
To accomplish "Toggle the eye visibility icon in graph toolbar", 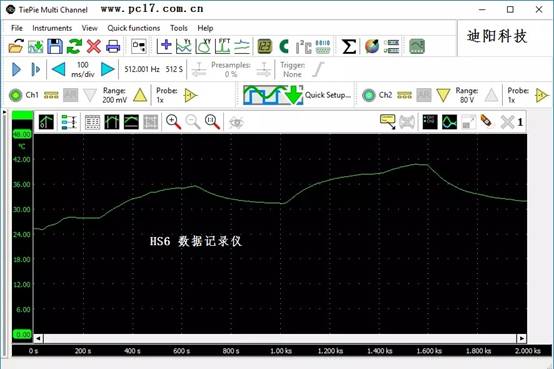I will (236, 123).
